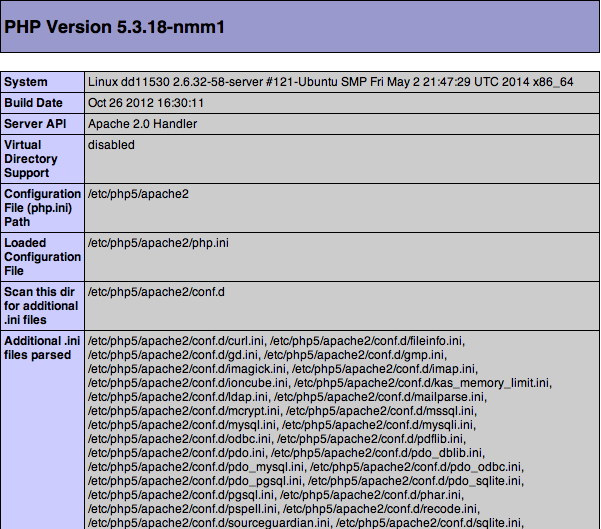Select the Linux dd11530 system value text
601x529 pixels.
pos(330,82)
